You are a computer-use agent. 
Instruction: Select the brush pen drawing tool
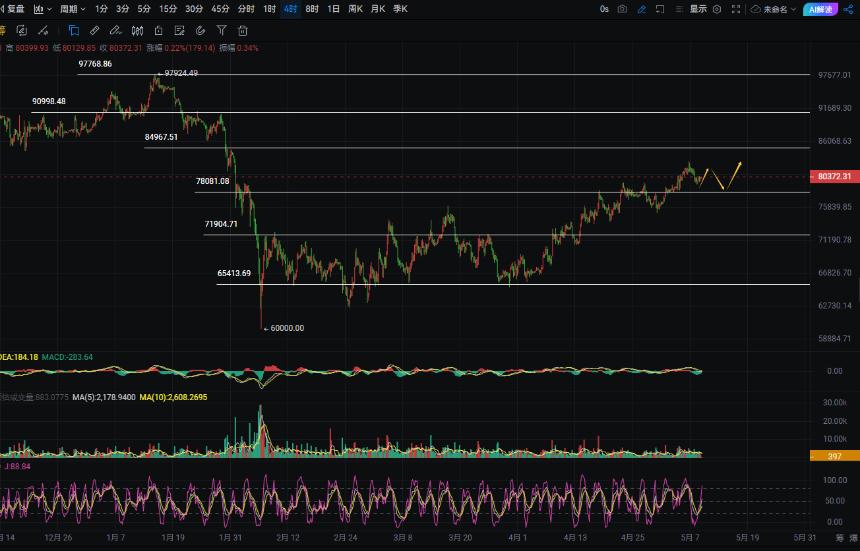click(115, 31)
